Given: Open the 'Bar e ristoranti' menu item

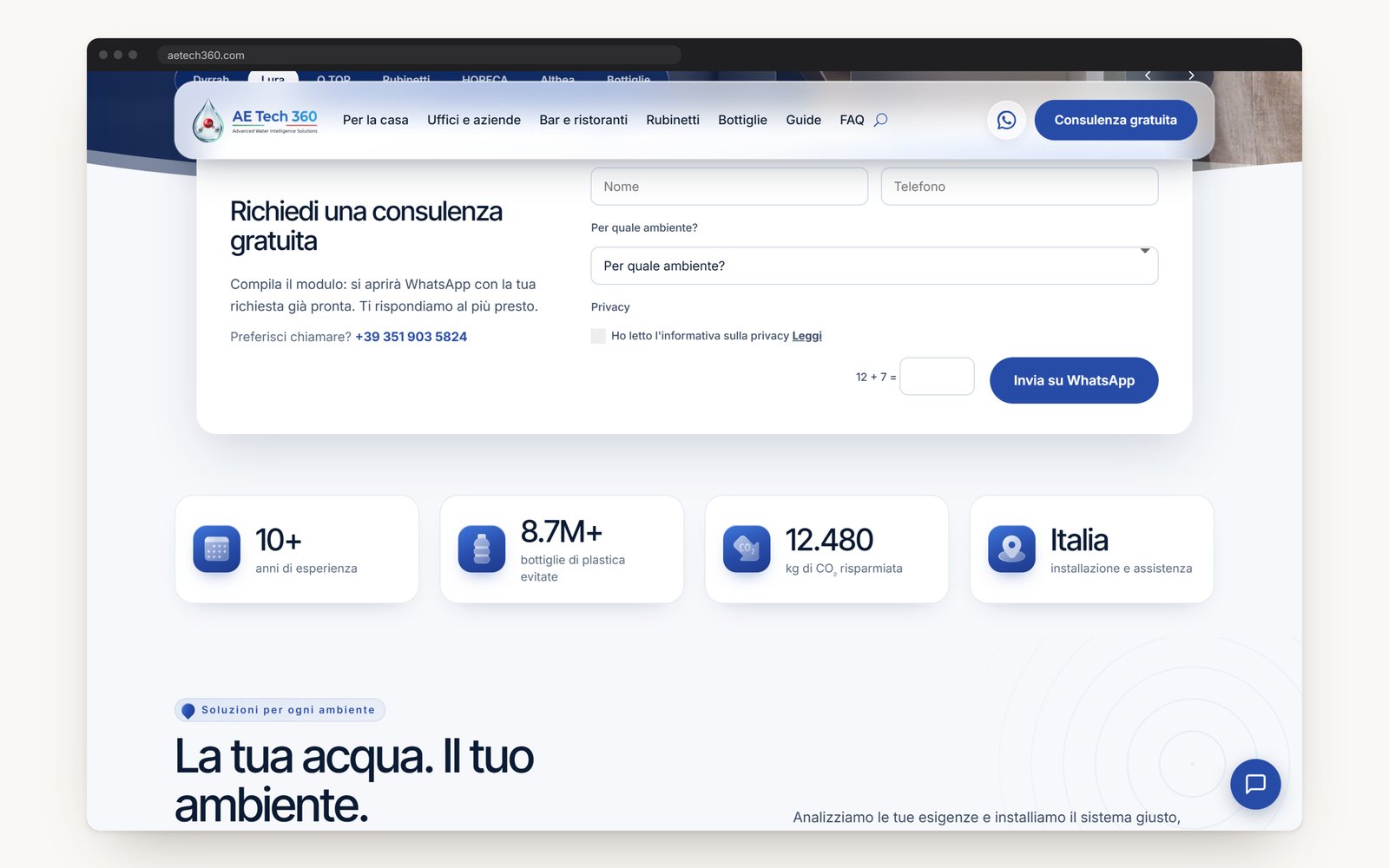Looking at the screenshot, I should (583, 120).
